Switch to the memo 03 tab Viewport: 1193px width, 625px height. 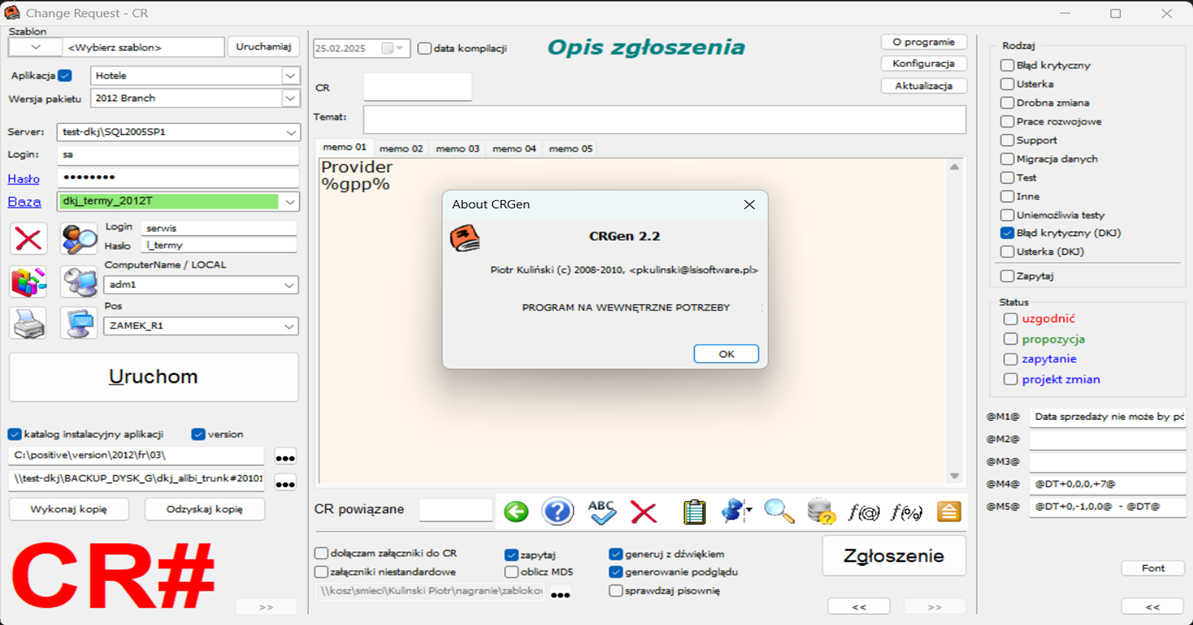[457, 148]
